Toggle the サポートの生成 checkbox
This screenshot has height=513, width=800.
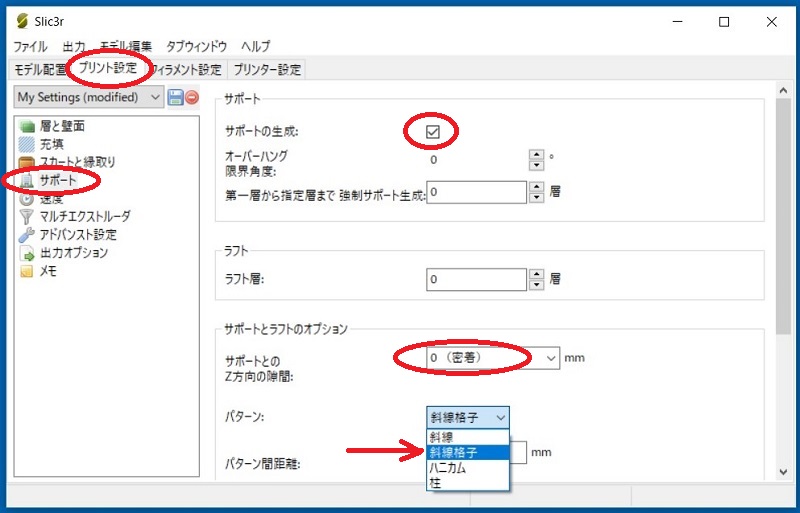click(x=432, y=132)
